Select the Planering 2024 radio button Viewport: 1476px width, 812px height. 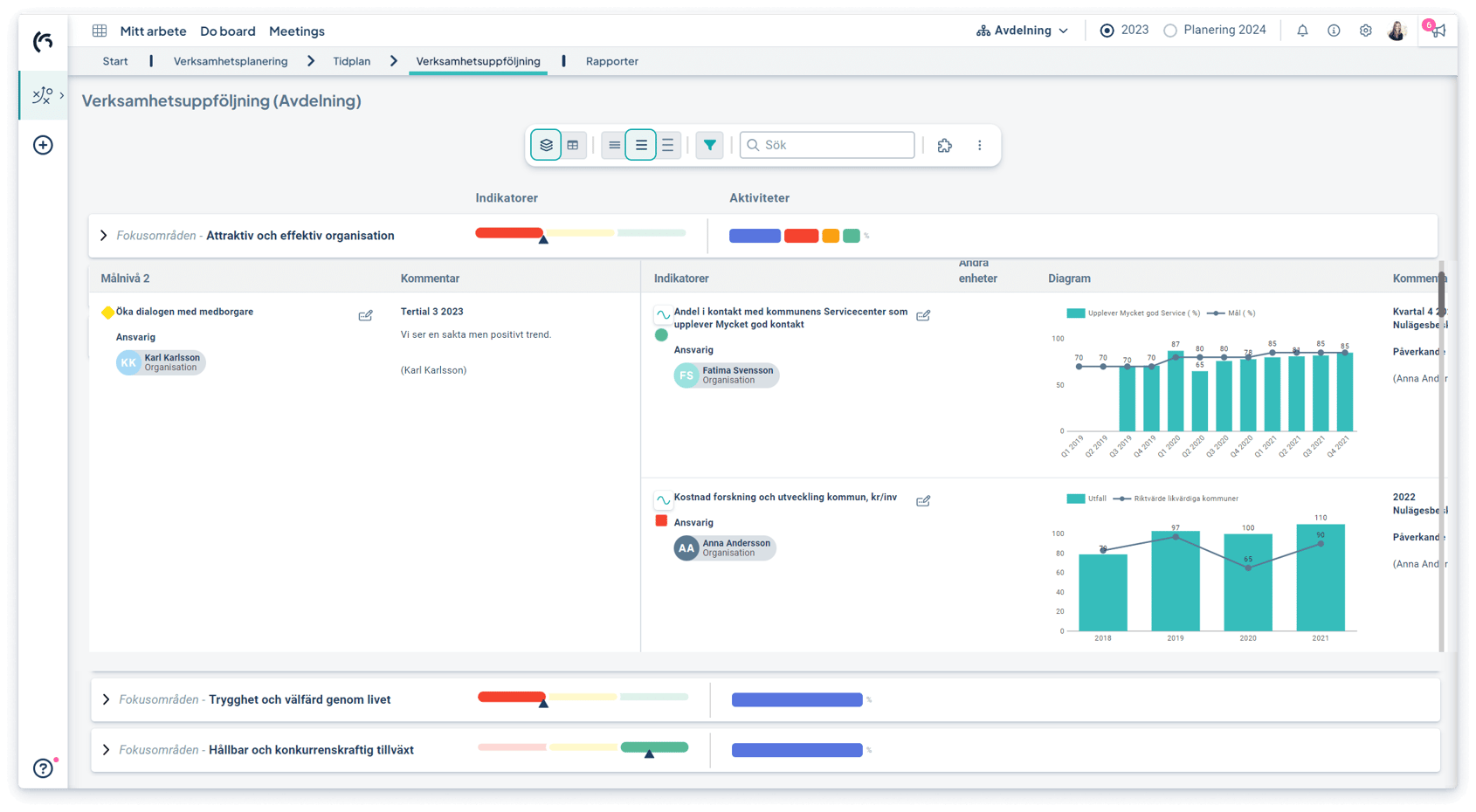click(1170, 31)
